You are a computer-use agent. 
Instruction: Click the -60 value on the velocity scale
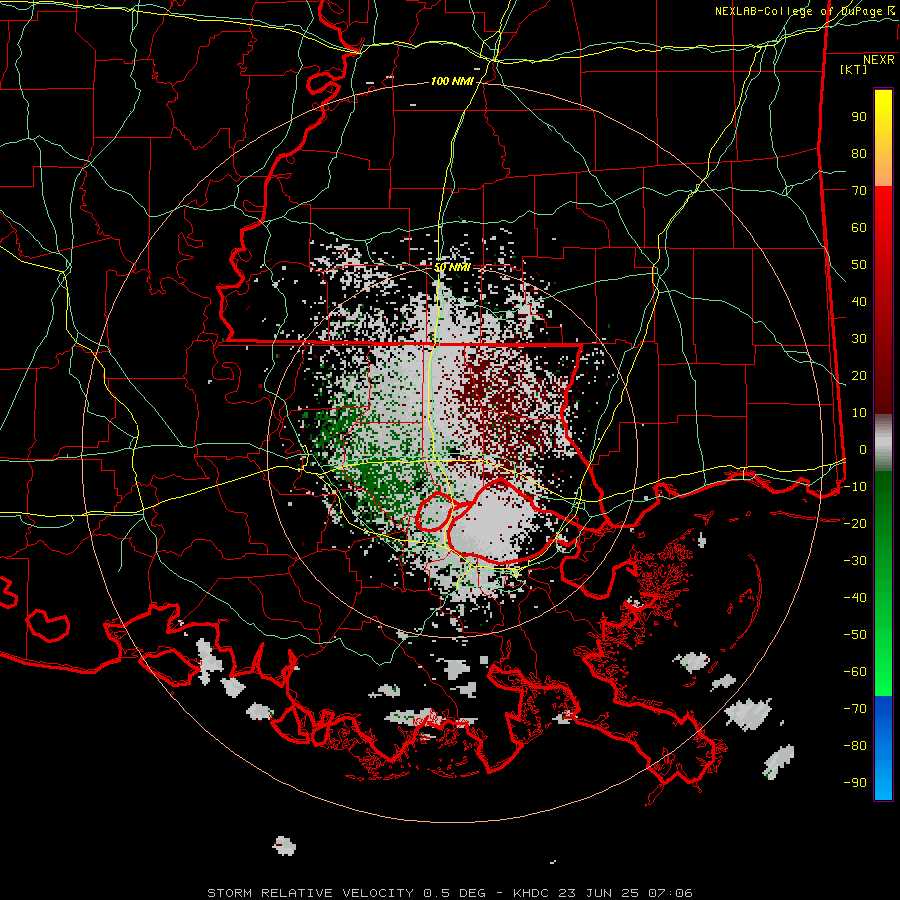[855, 672]
